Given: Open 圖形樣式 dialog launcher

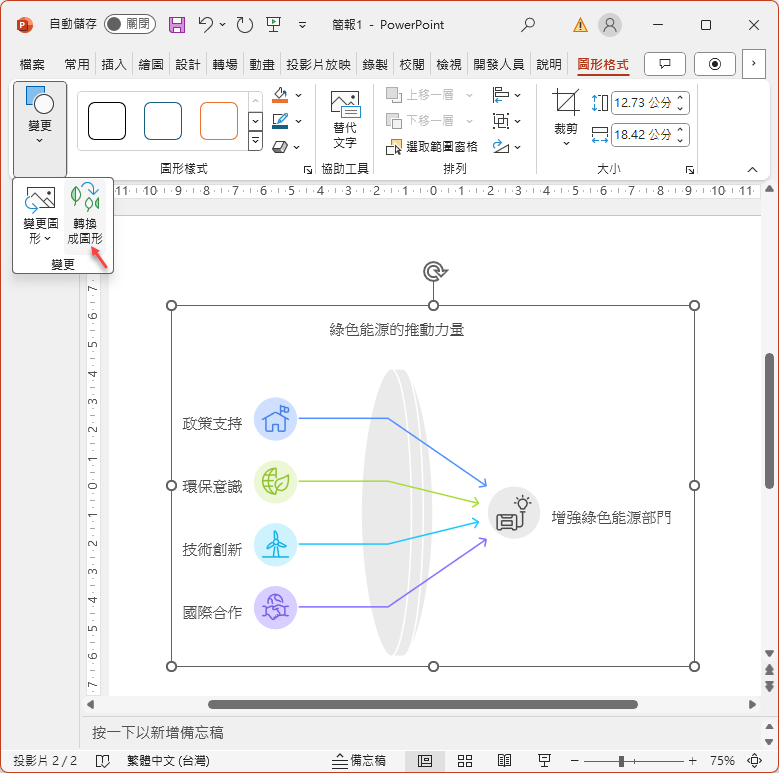Looking at the screenshot, I should [x=308, y=170].
